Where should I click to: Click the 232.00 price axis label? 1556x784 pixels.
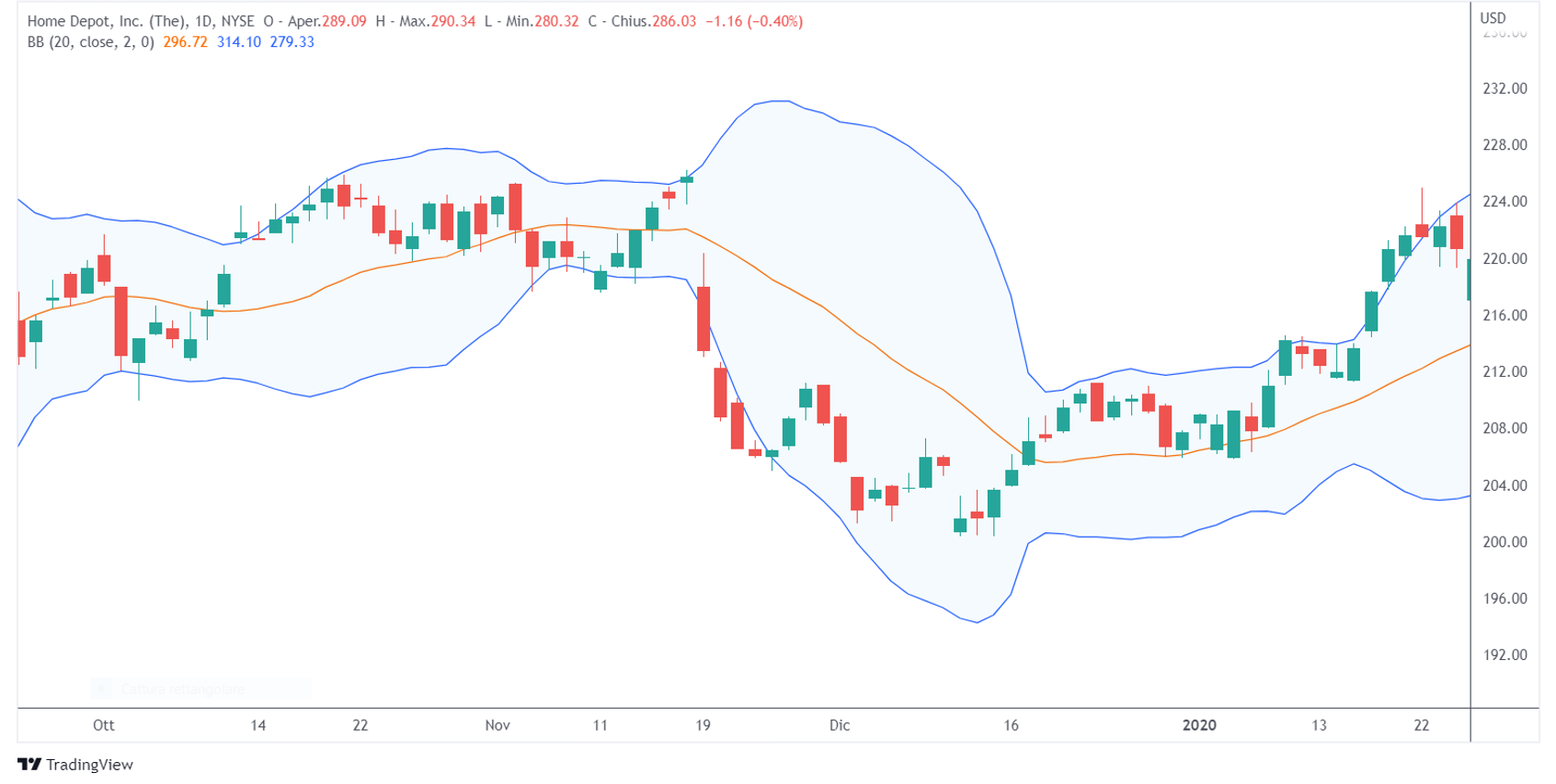click(1505, 89)
